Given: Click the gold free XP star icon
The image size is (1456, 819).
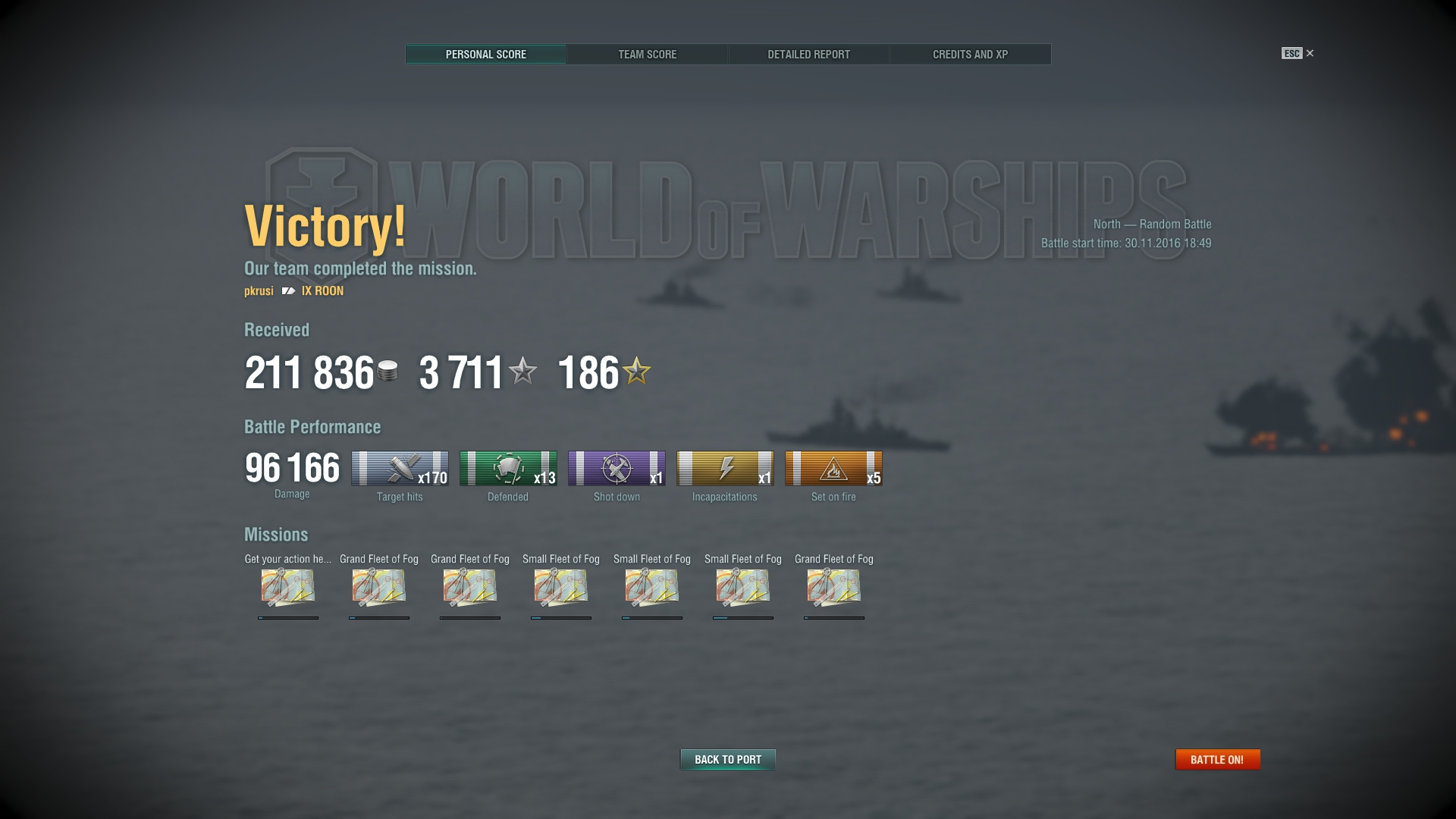Looking at the screenshot, I should coord(636,371).
